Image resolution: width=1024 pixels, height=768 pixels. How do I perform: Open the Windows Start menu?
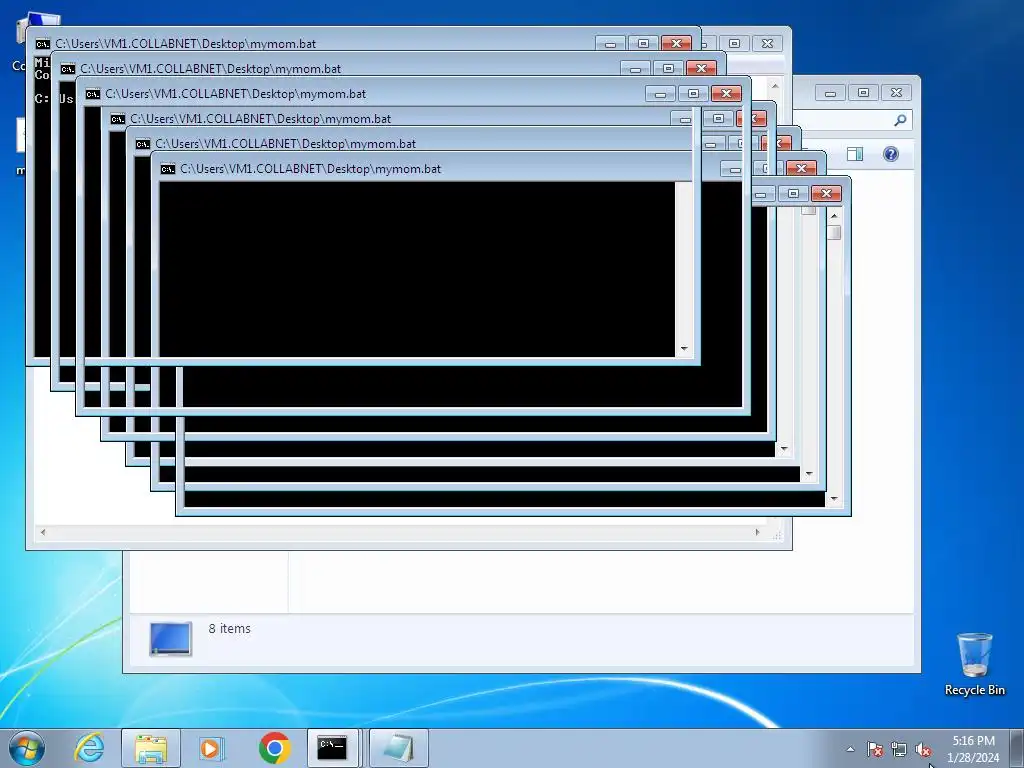(x=26, y=748)
